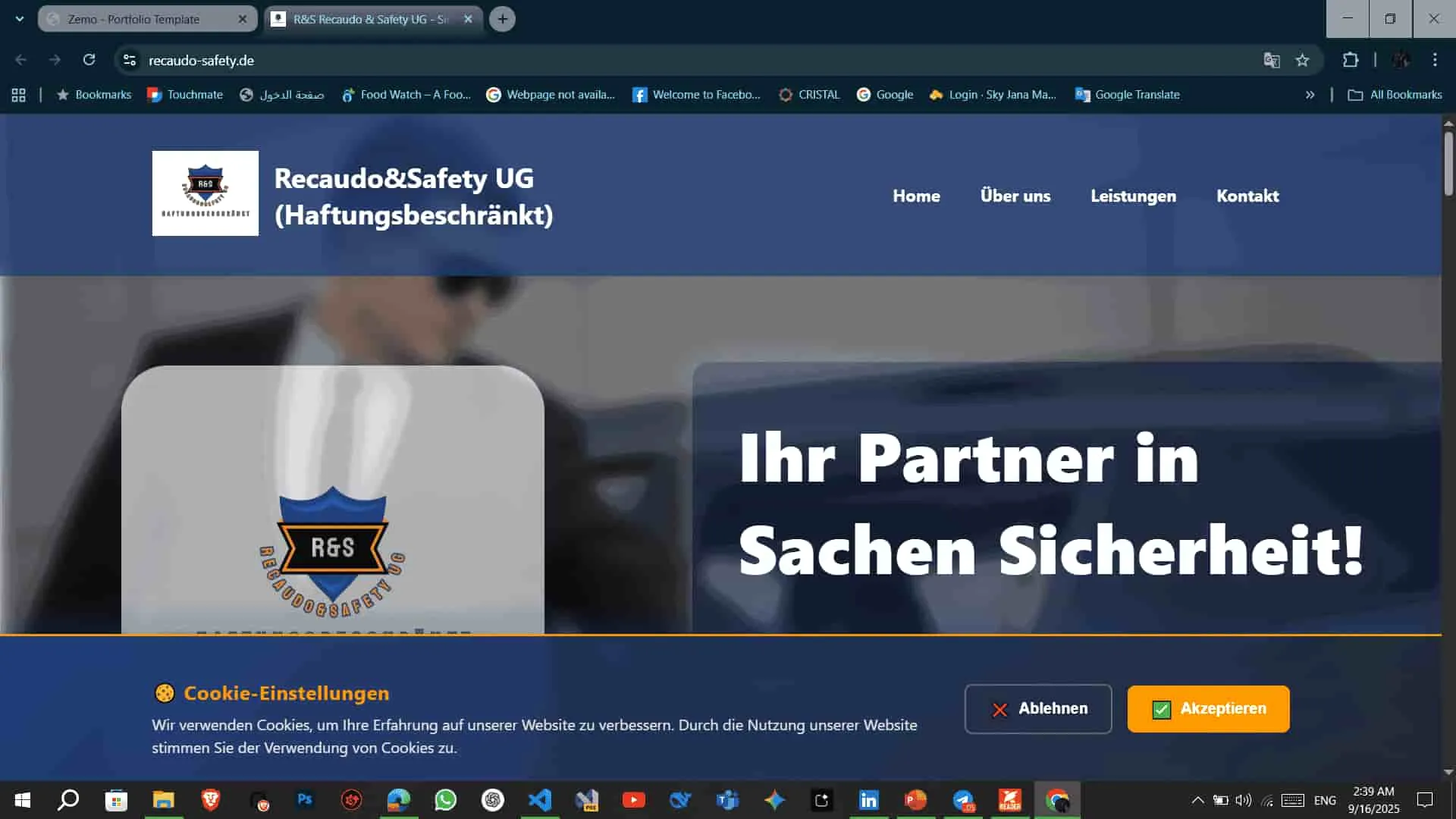
Task: Translate this page via address bar icon
Action: pyautogui.click(x=1272, y=60)
